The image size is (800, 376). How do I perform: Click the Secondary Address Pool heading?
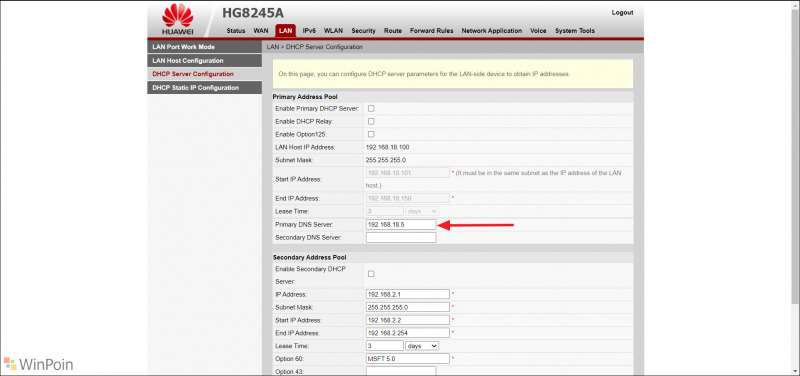click(x=309, y=258)
